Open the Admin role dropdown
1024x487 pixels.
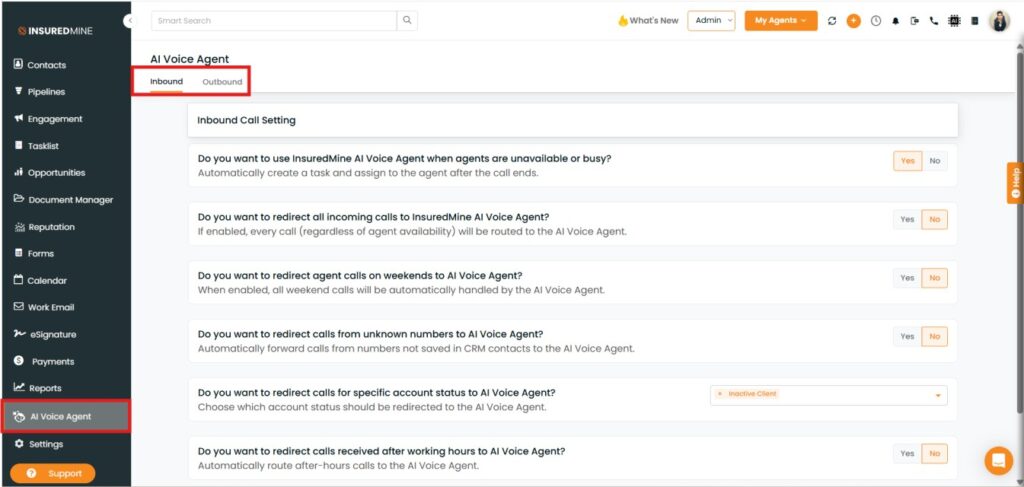pos(711,20)
